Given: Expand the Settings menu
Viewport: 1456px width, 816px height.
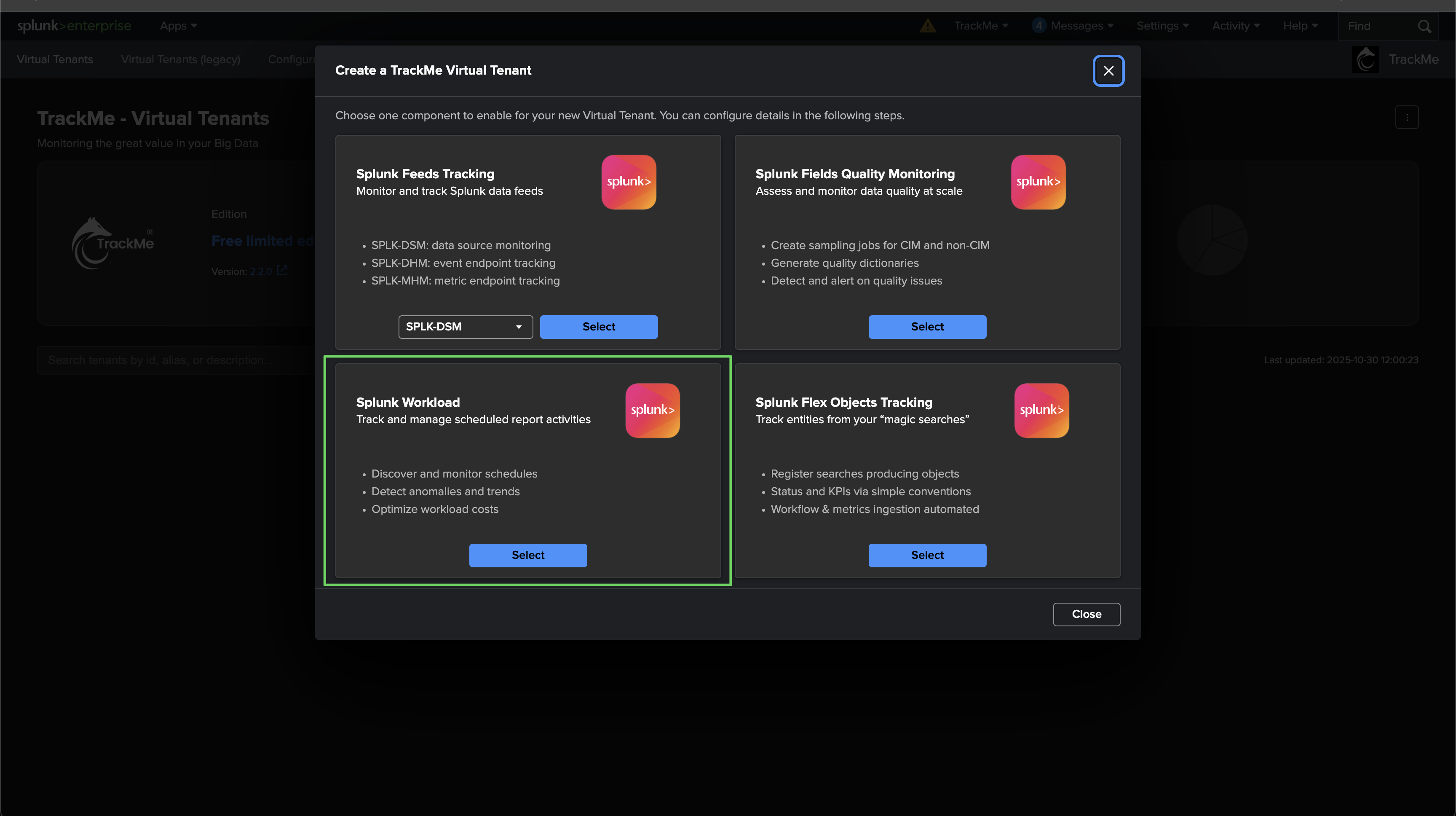Looking at the screenshot, I should 1163,26.
